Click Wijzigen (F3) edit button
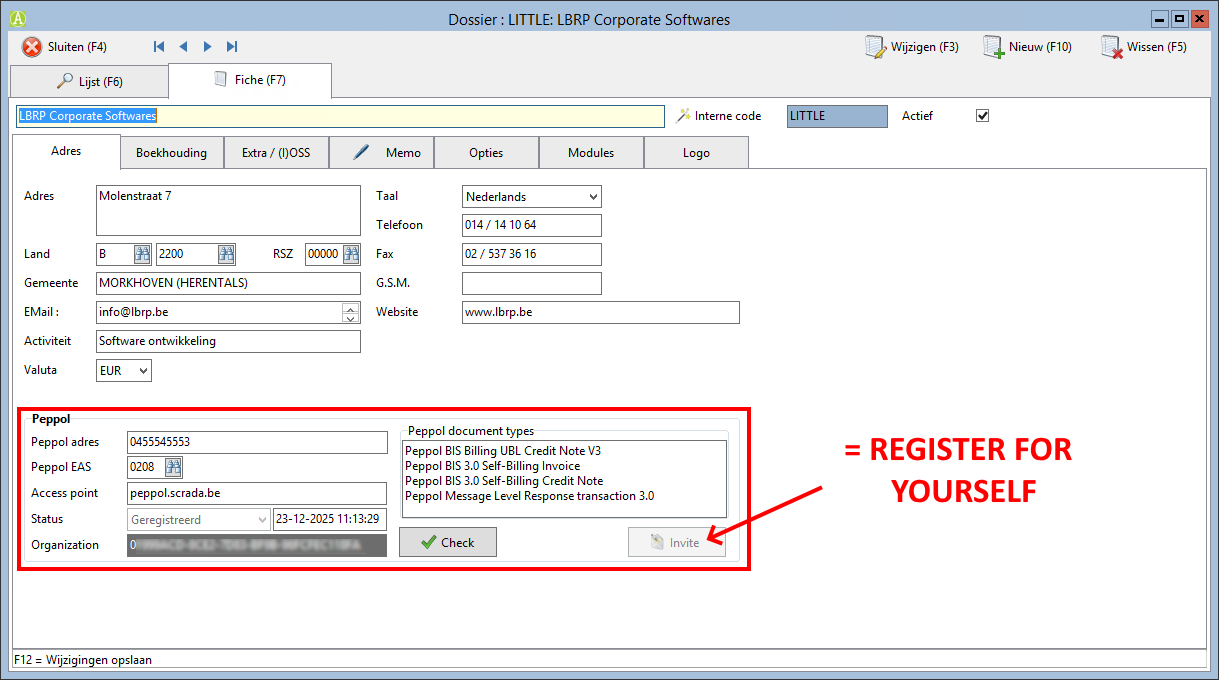 pos(912,47)
